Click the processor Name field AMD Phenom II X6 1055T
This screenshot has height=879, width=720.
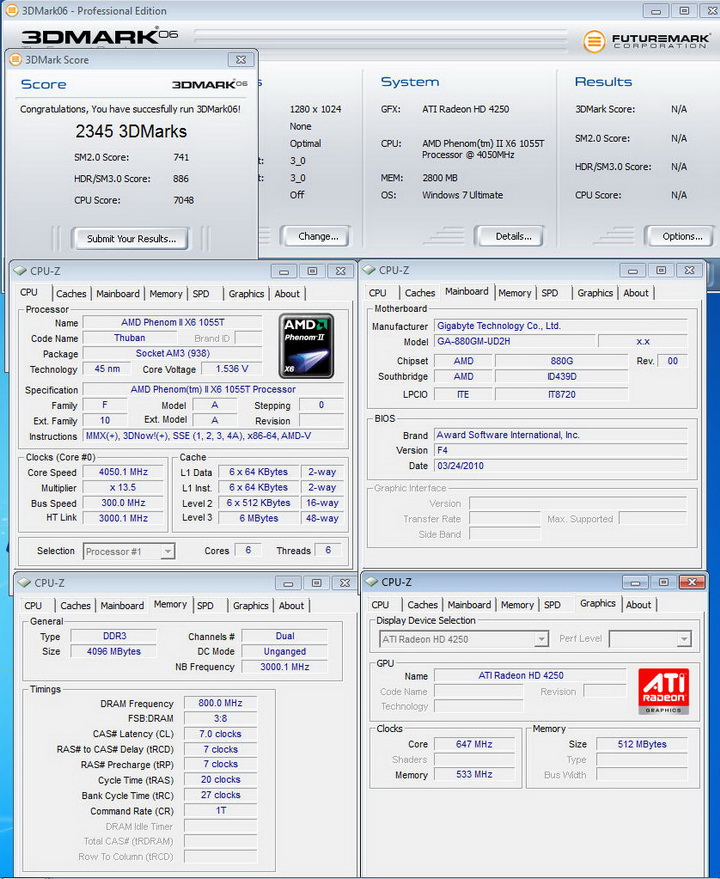pyautogui.click(x=173, y=322)
